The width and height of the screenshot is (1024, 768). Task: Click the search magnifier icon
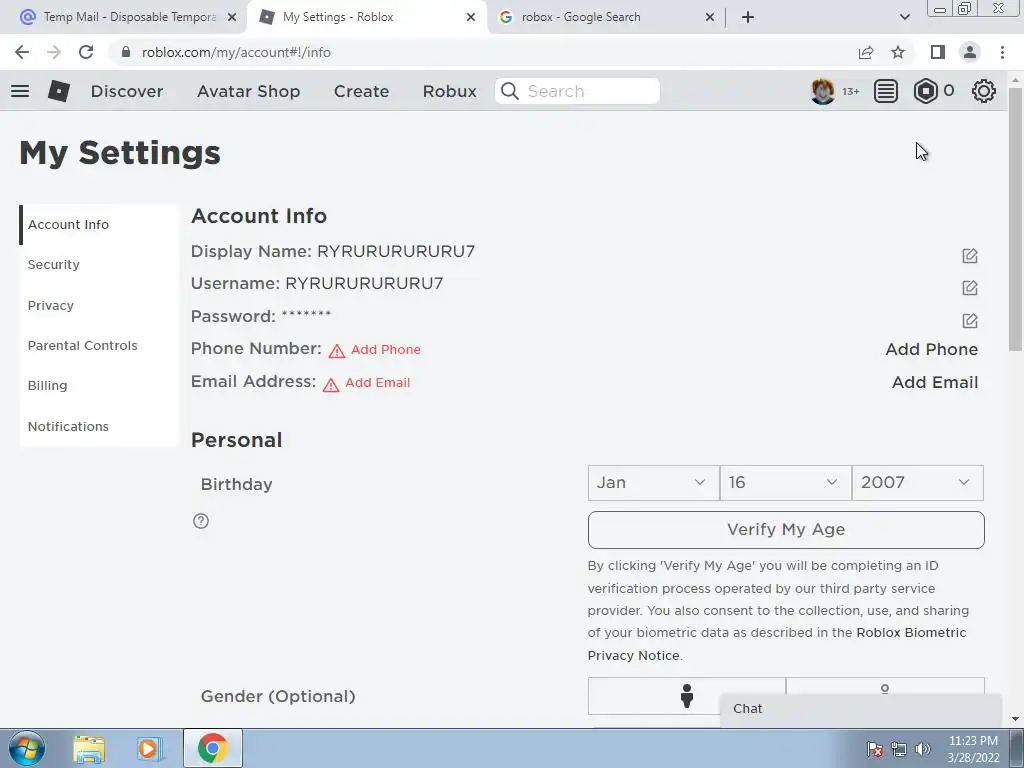click(x=510, y=91)
